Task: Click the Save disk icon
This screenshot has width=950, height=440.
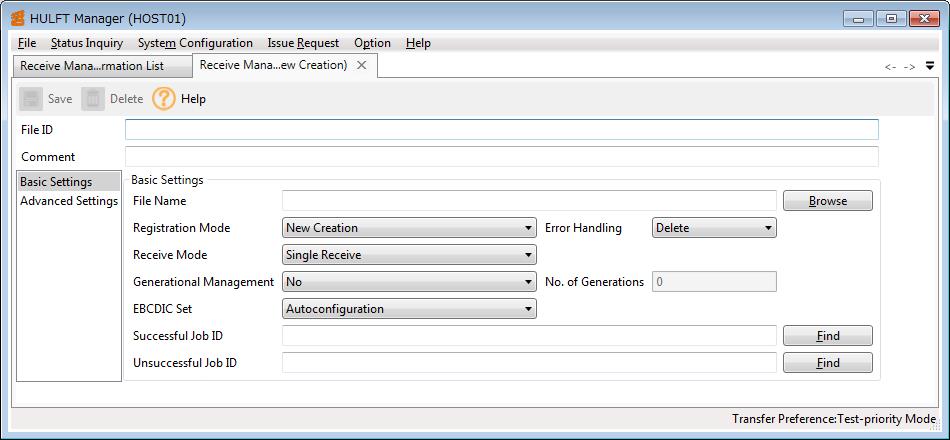Action: click(x=31, y=99)
